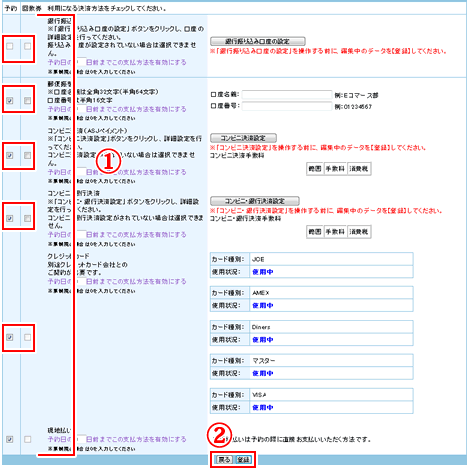The width and height of the screenshot is (467, 470).
Task: Select the VISA card type value
Action: [259, 395]
